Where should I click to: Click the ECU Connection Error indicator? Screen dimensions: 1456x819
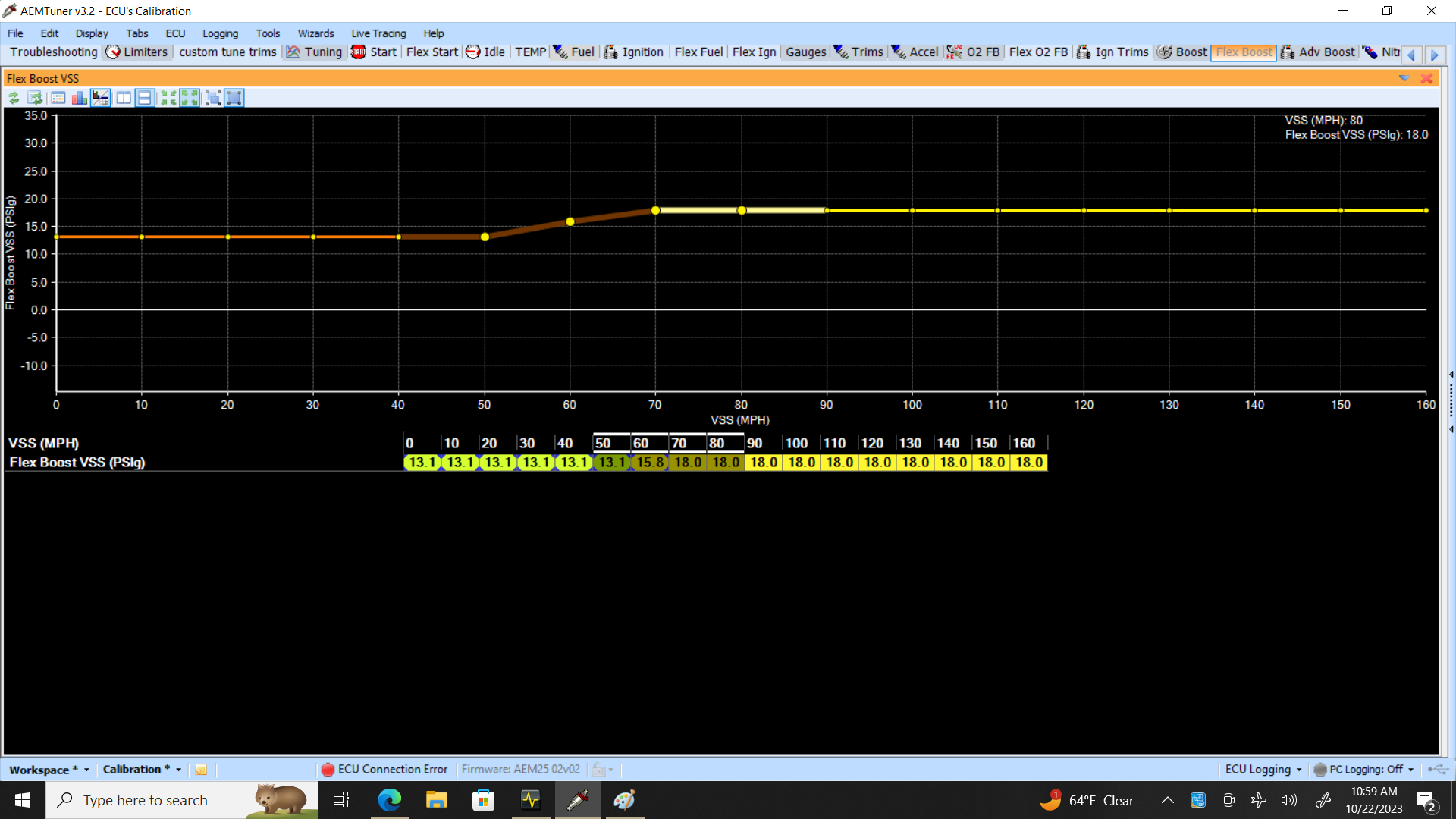click(384, 769)
